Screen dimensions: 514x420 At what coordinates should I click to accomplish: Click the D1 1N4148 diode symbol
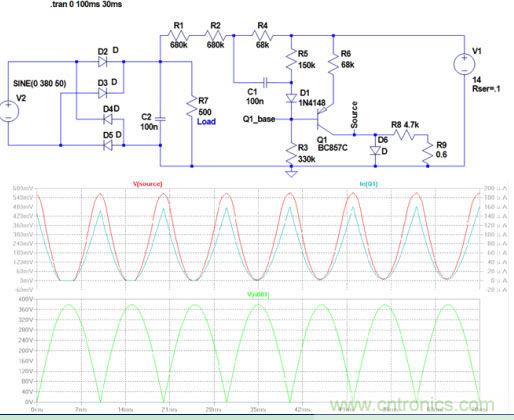[x=291, y=98]
